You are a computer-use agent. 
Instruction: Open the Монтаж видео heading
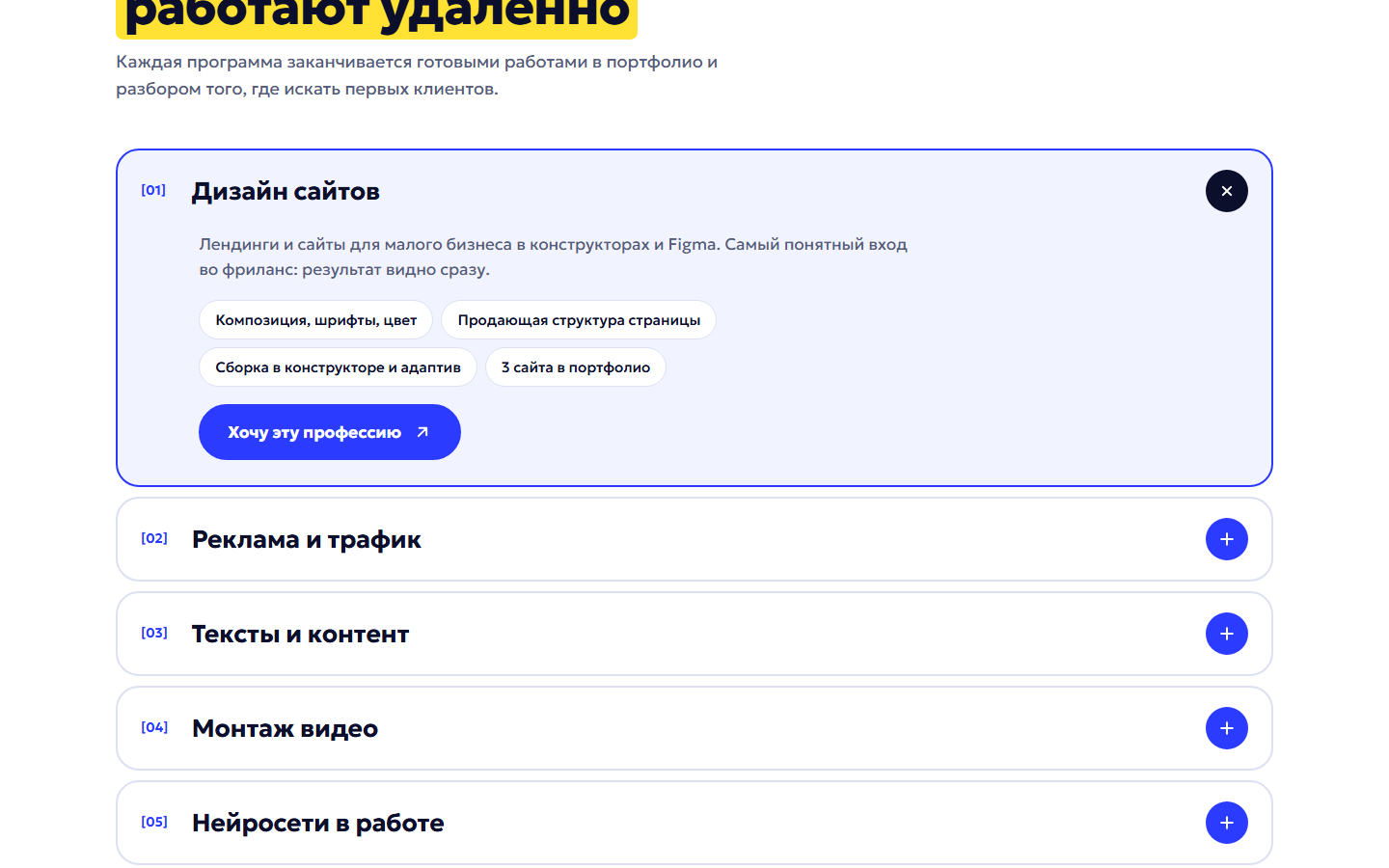pyautogui.click(x=286, y=728)
